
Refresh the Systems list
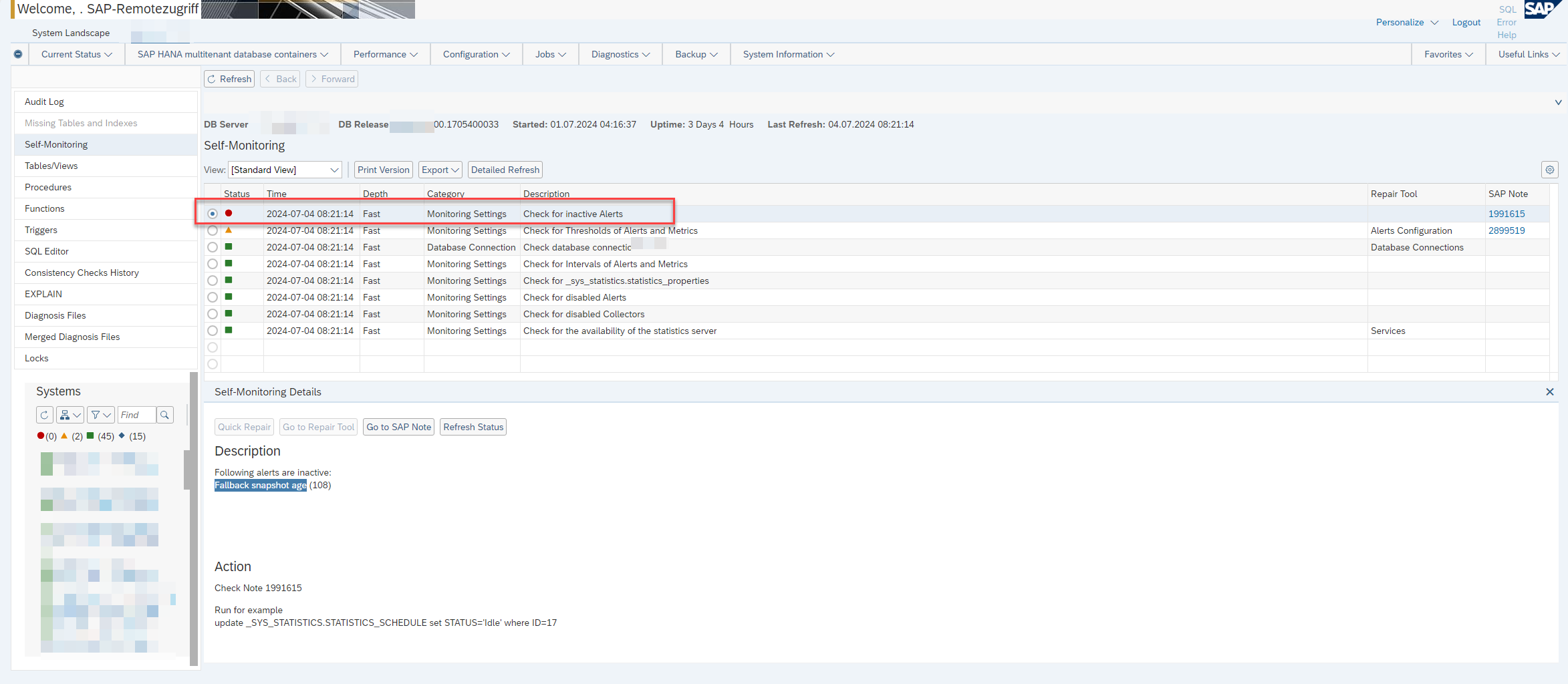(x=45, y=415)
